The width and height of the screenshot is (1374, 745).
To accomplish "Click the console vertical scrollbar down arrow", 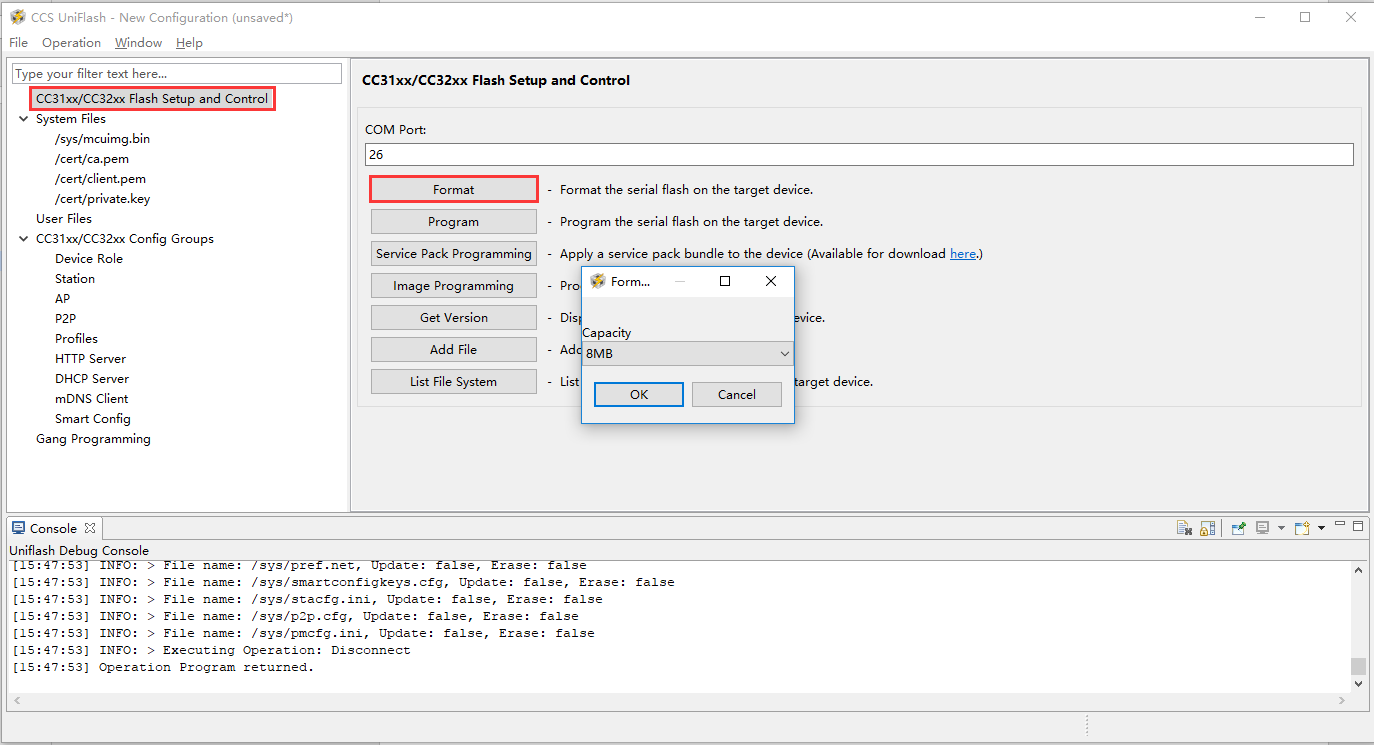I will coord(1358,684).
